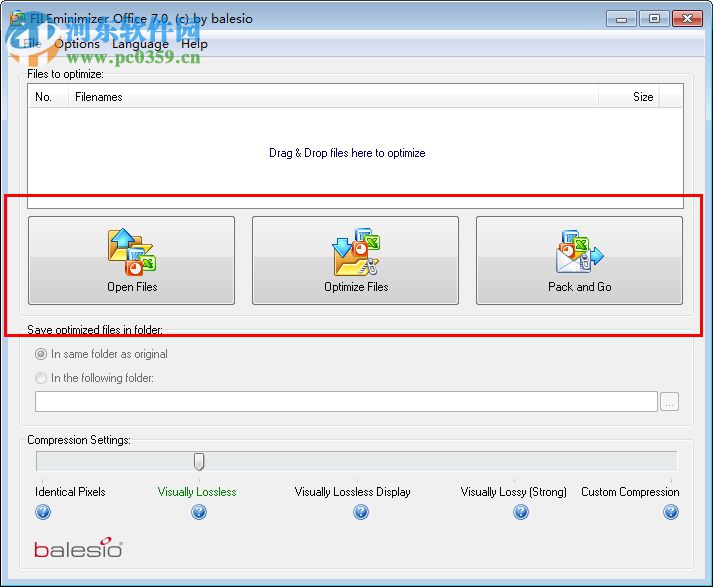This screenshot has height=587, width=713.
Task: Click the Optimize Files button
Action: tap(356, 261)
